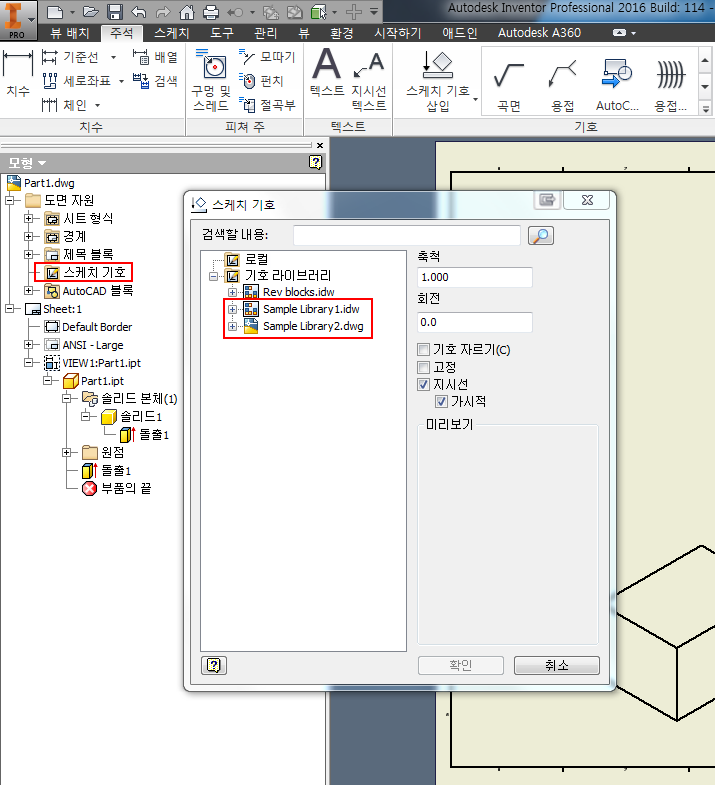Switch to the 스케치 ribbon tab

(171, 33)
